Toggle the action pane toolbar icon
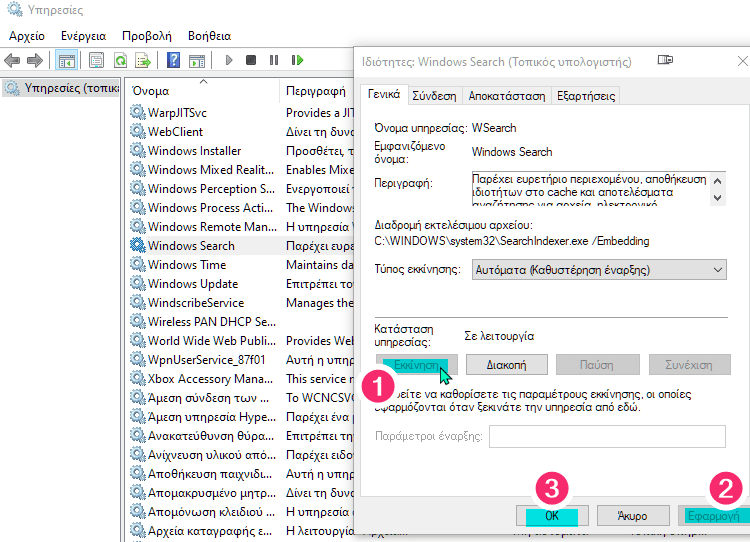Image resolution: width=750 pixels, height=542 pixels. click(x=197, y=60)
